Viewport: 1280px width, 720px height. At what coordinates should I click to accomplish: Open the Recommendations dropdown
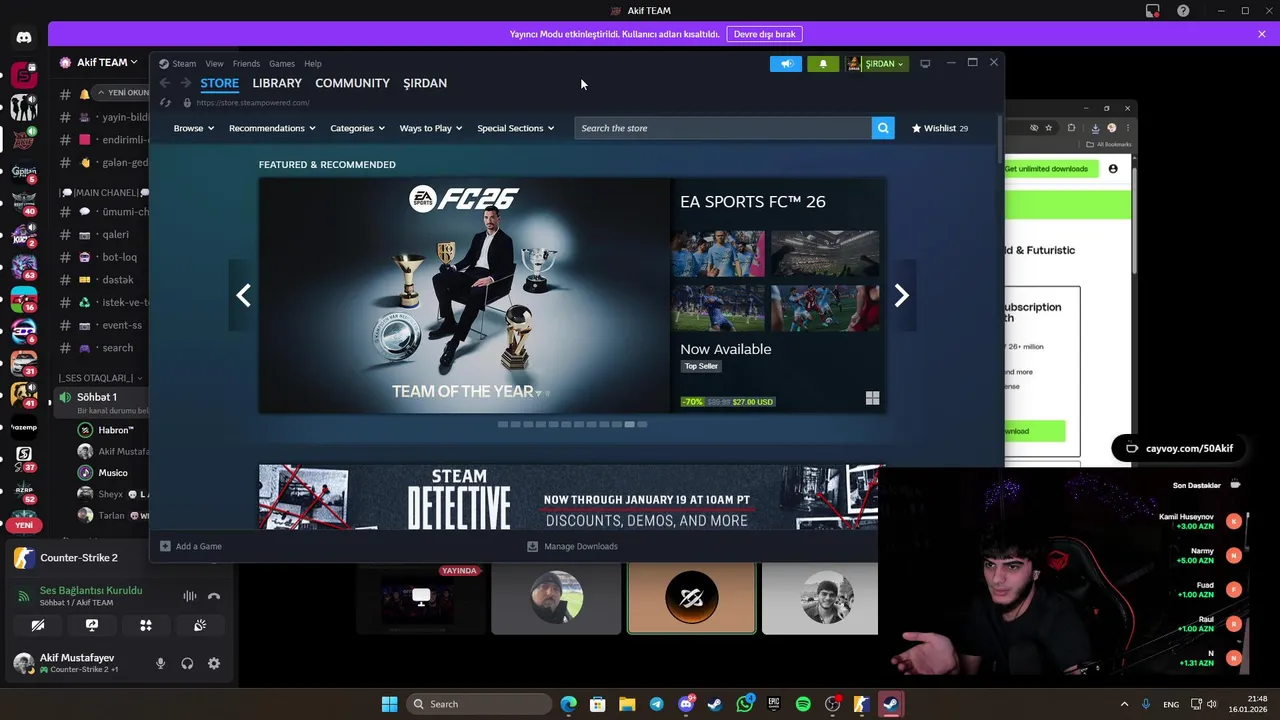[272, 128]
